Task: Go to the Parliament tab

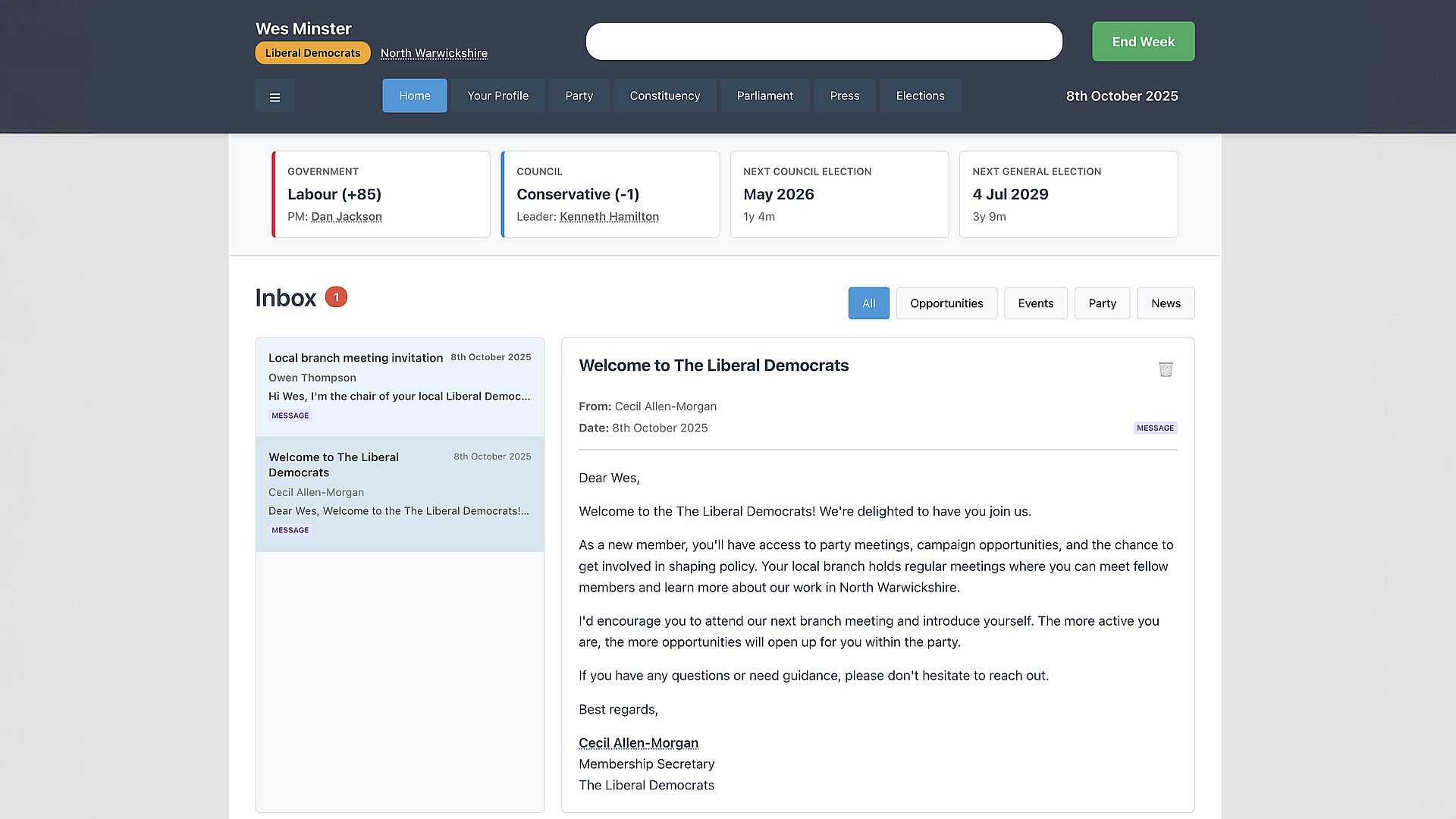Action: click(764, 96)
